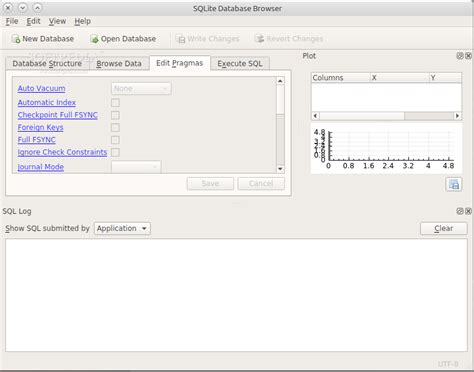Float the Plot panel using its undock icon

click(460, 56)
